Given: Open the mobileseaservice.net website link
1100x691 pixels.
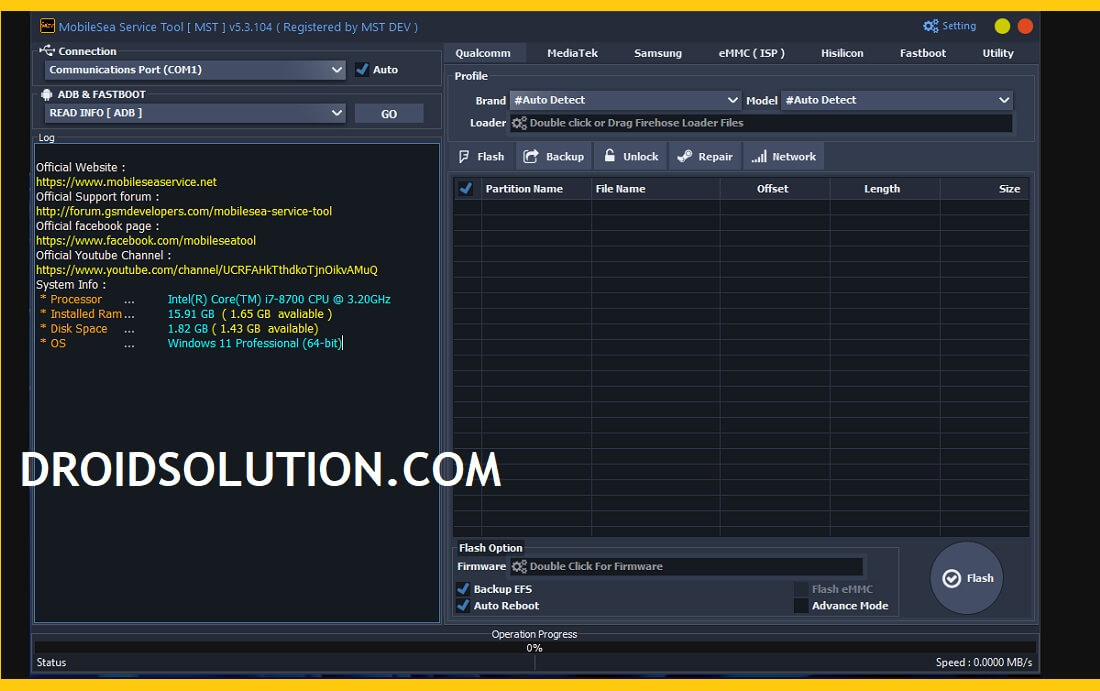Looking at the screenshot, I should 126,182.
